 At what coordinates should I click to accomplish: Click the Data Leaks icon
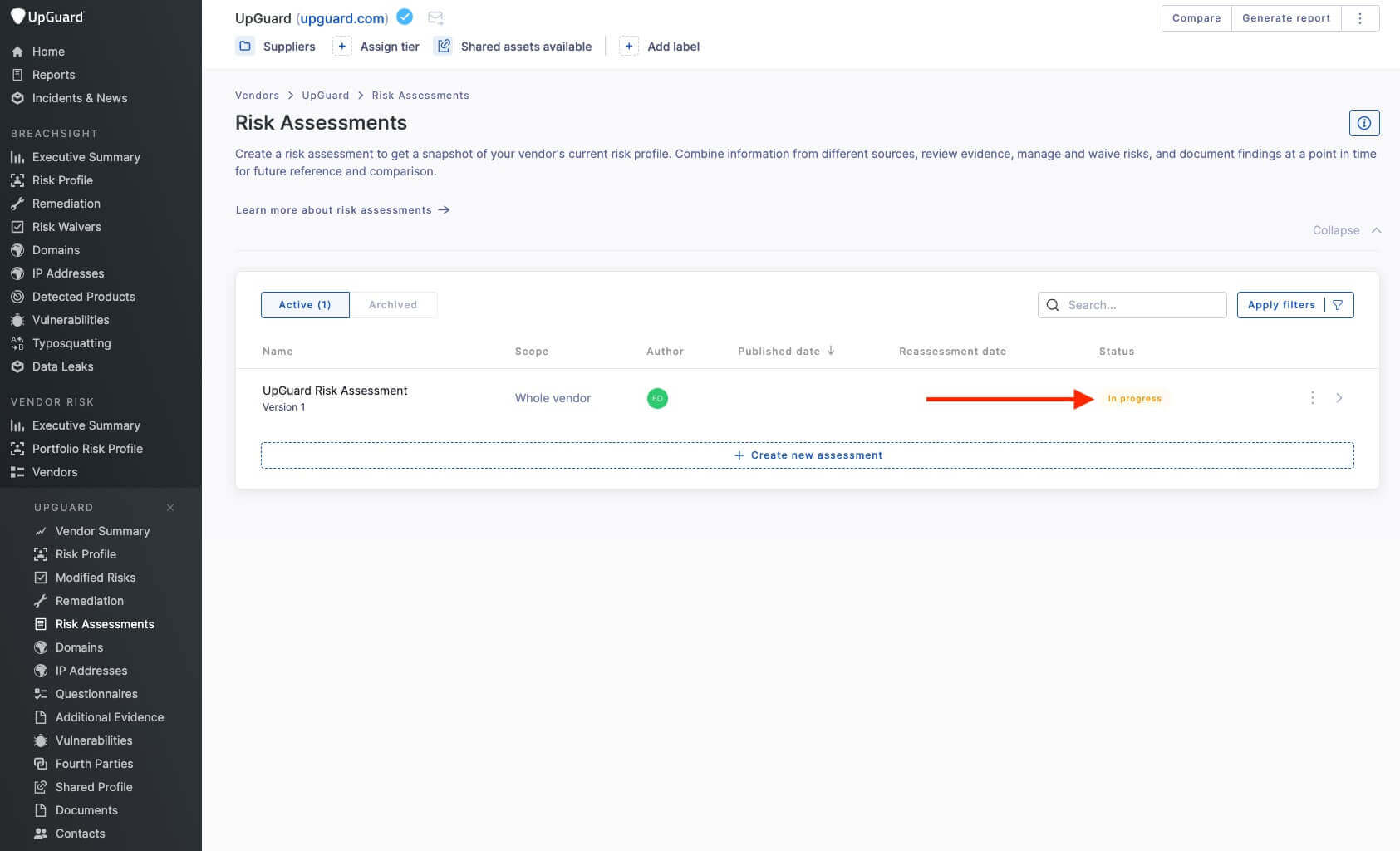click(17, 366)
